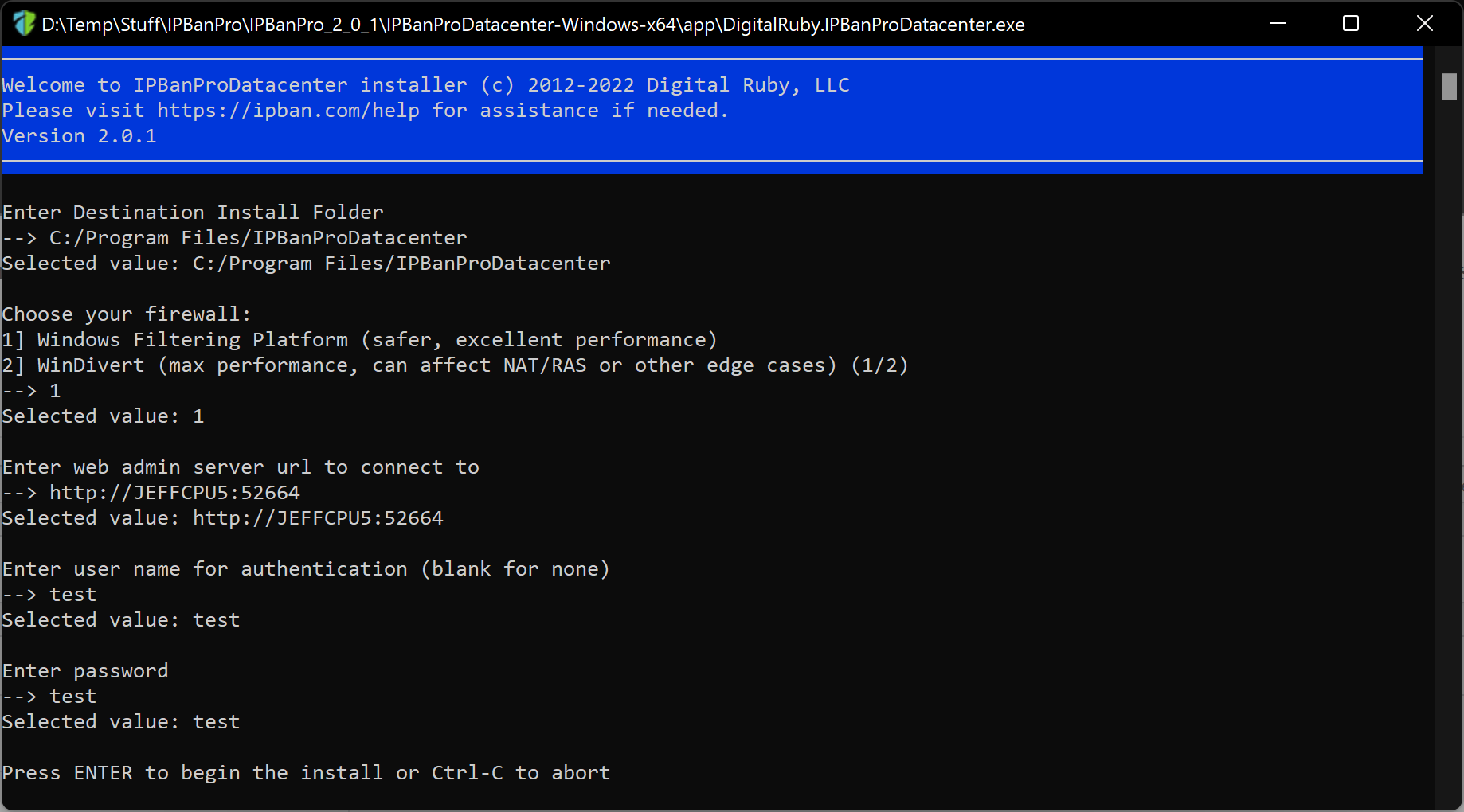Click the entered user name test line

49,595
